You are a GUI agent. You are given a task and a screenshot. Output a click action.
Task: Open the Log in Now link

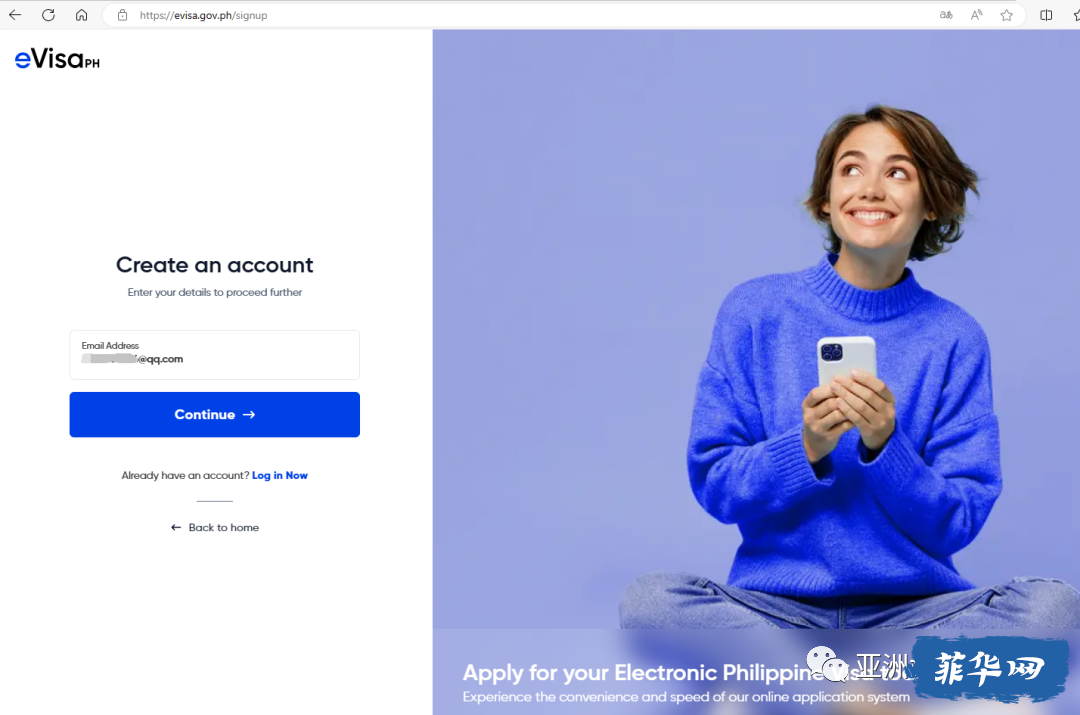(x=280, y=475)
